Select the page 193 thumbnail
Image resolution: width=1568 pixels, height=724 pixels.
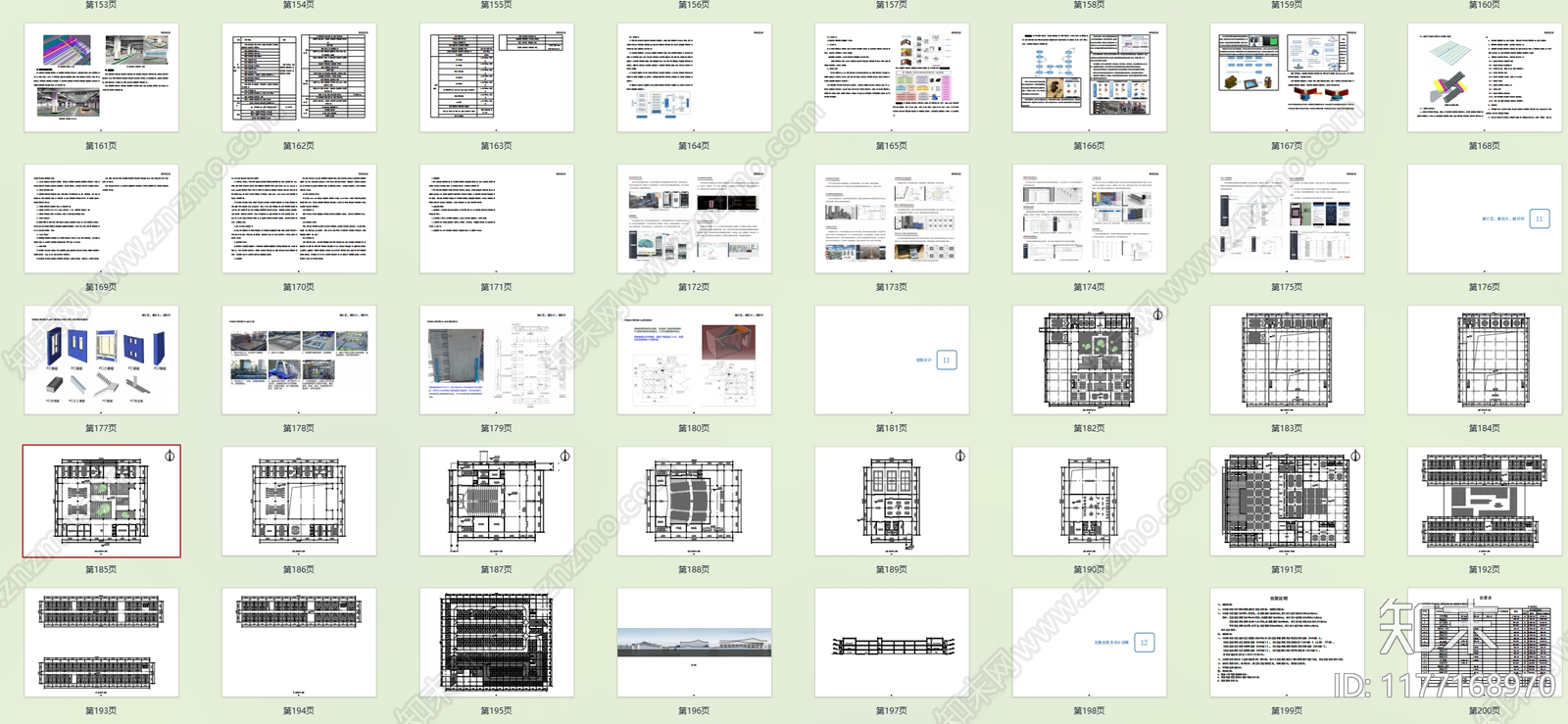(x=102, y=643)
